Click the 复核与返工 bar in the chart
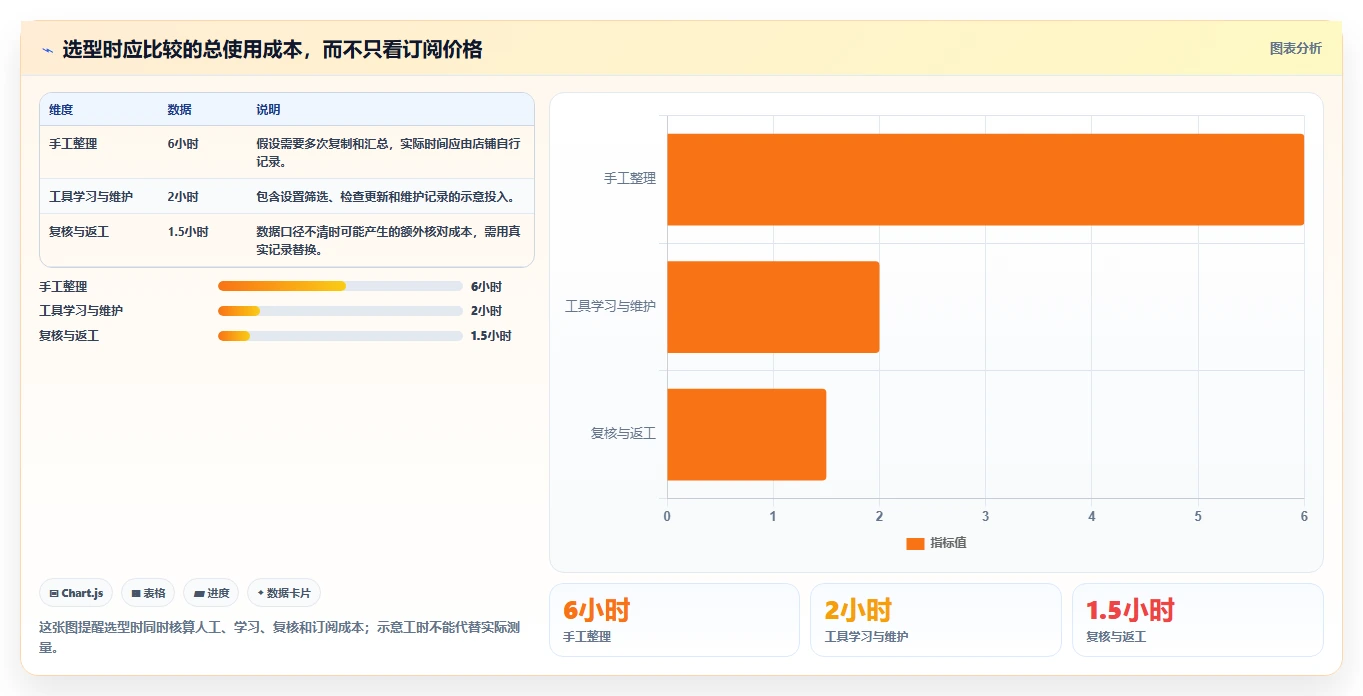1363x696 pixels. 746,434
